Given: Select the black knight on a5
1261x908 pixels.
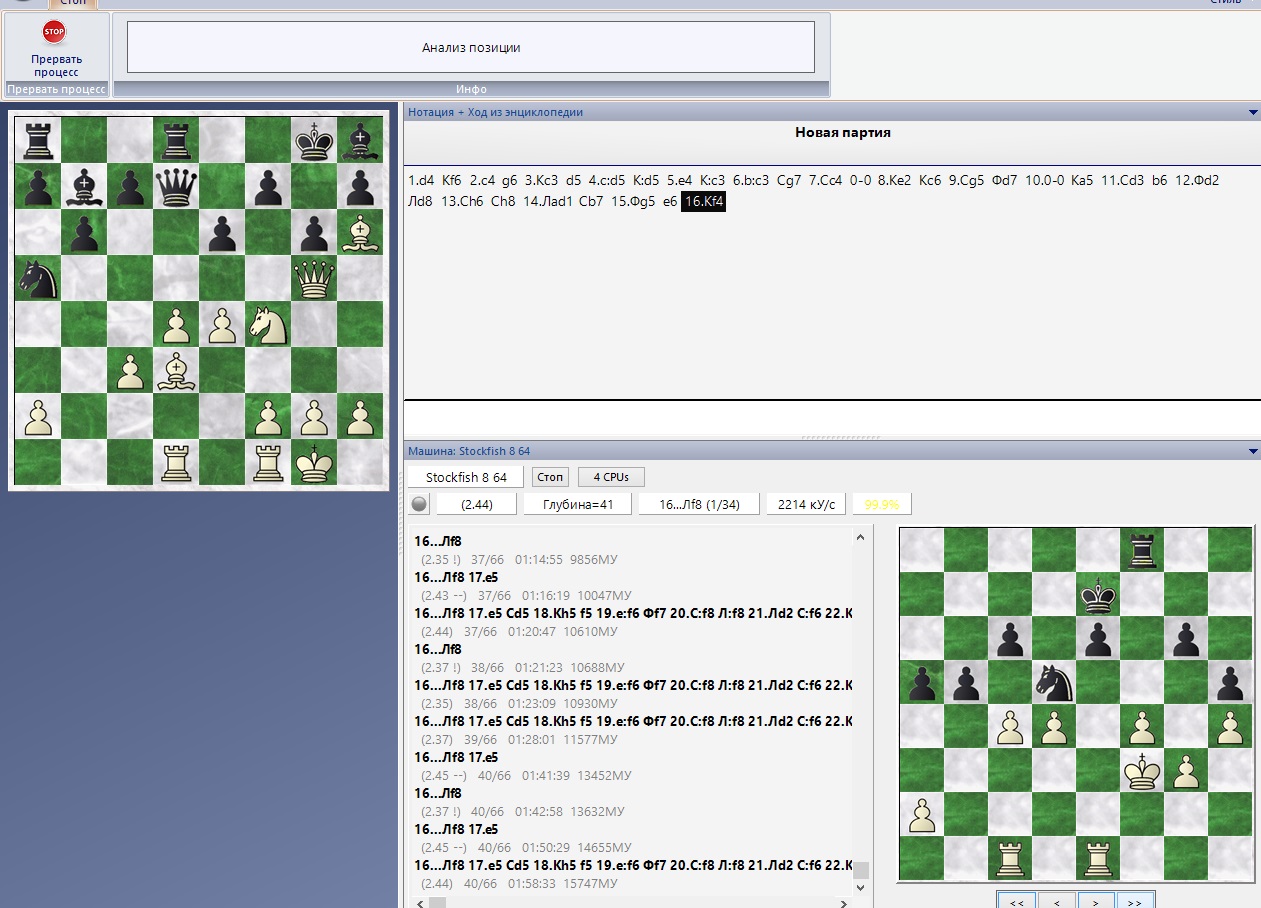Looking at the screenshot, I should click(x=38, y=278).
